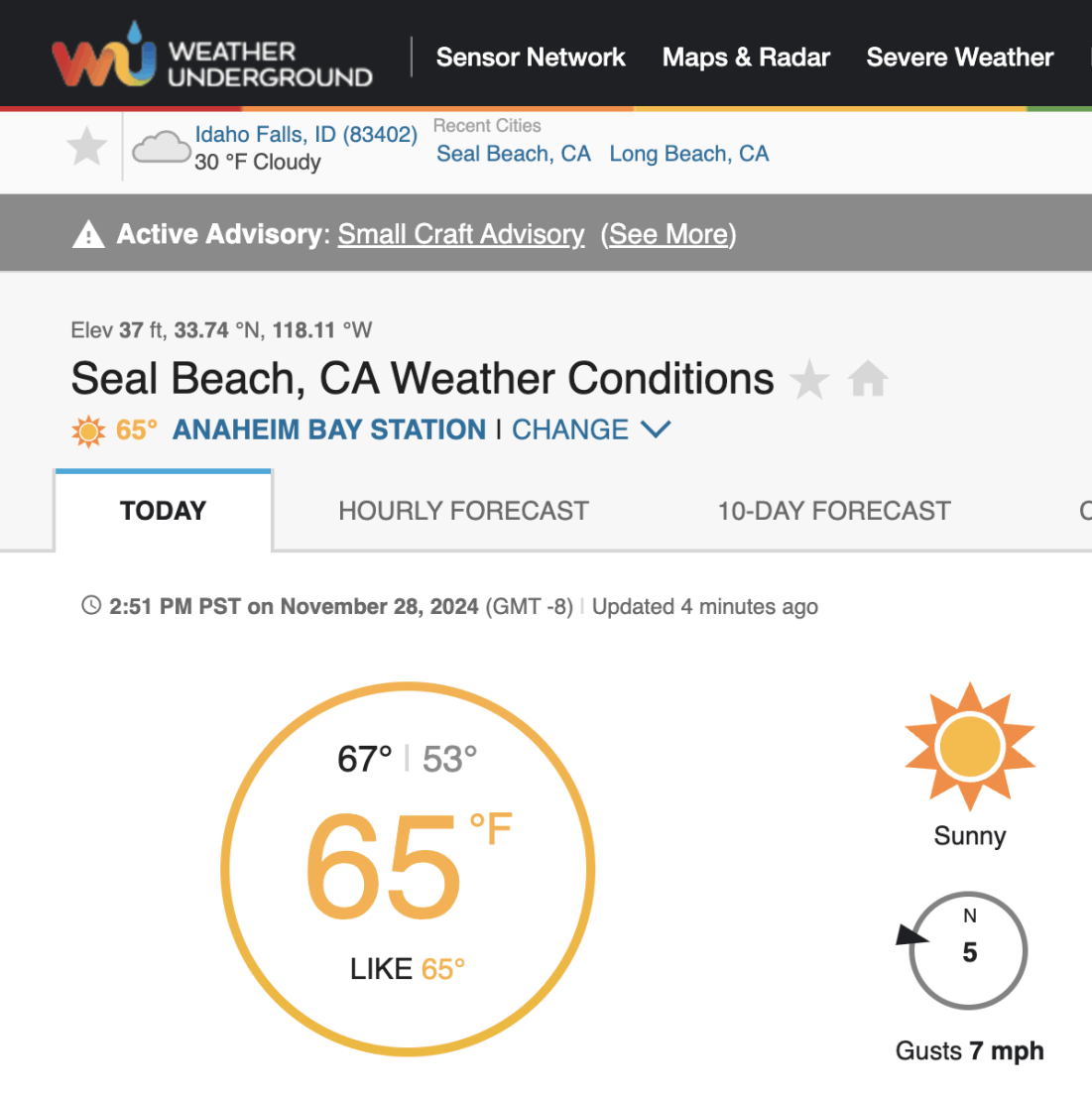Set as home with the house icon
The height and width of the screenshot is (1098, 1092).
(x=868, y=378)
